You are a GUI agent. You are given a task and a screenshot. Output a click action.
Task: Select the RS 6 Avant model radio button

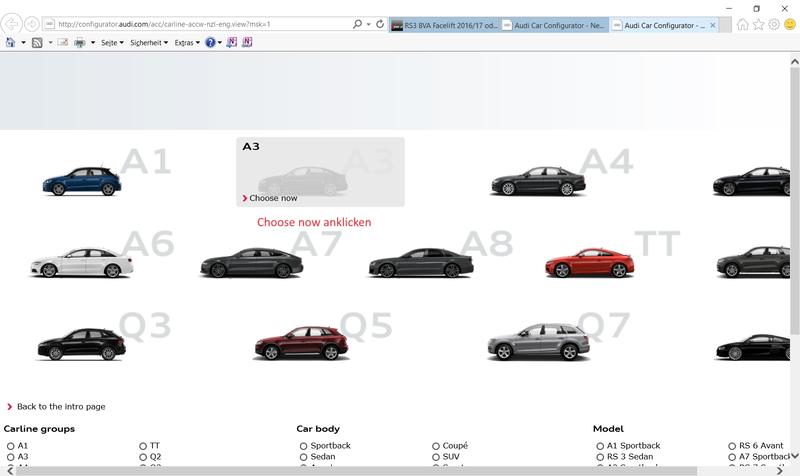732,446
